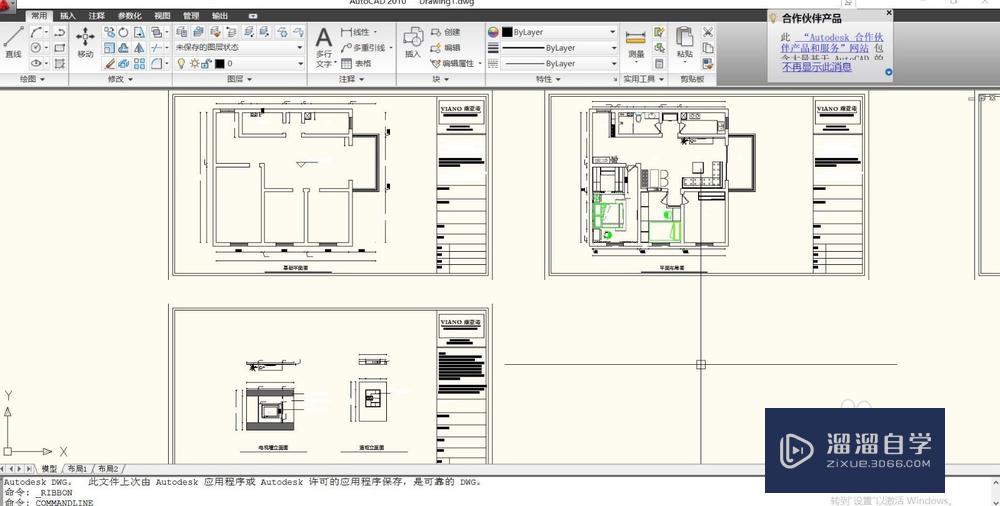Open the Autodesk 合作伙伴产品和服务 website link
This screenshot has height=506, width=1000.
(x=832, y=43)
